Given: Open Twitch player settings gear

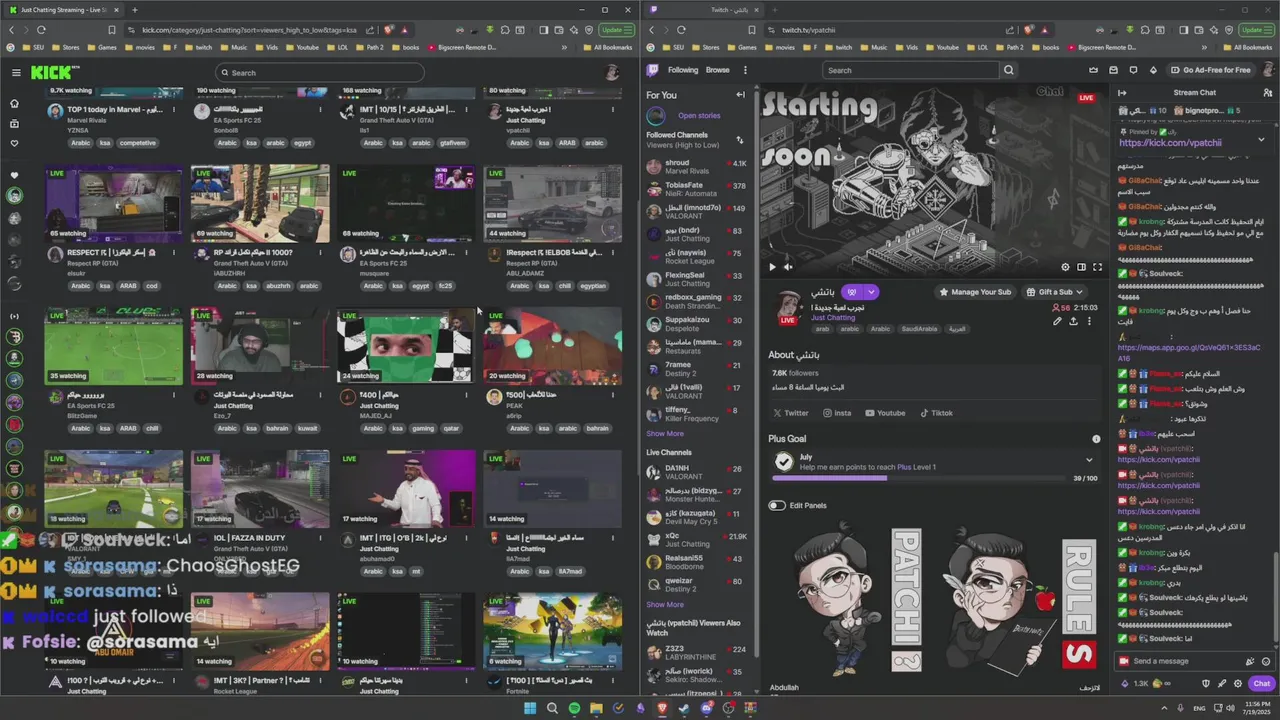Looking at the screenshot, I should (1065, 267).
